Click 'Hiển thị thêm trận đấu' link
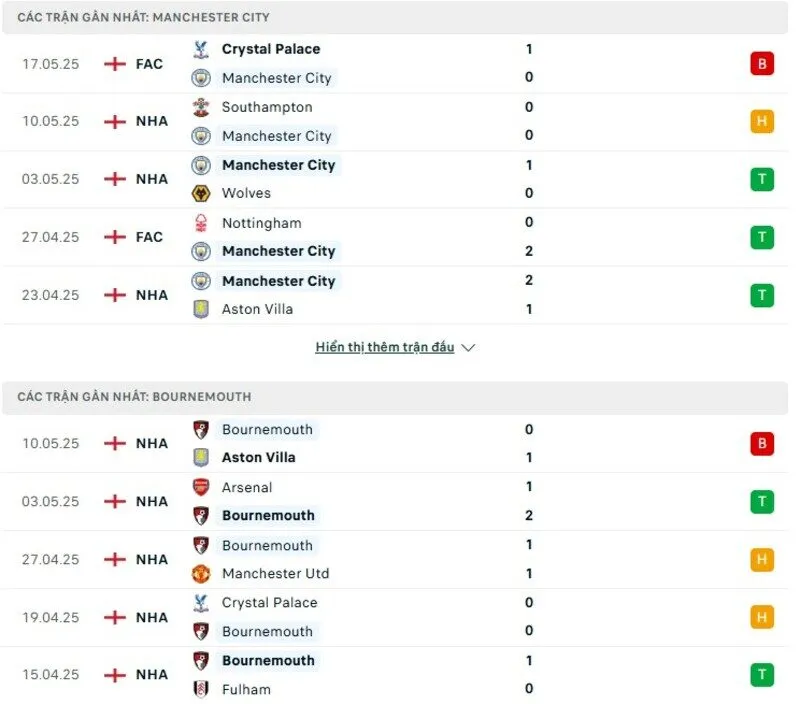The width and height of the screenshot is (800, 704). (x=392, y=347)
